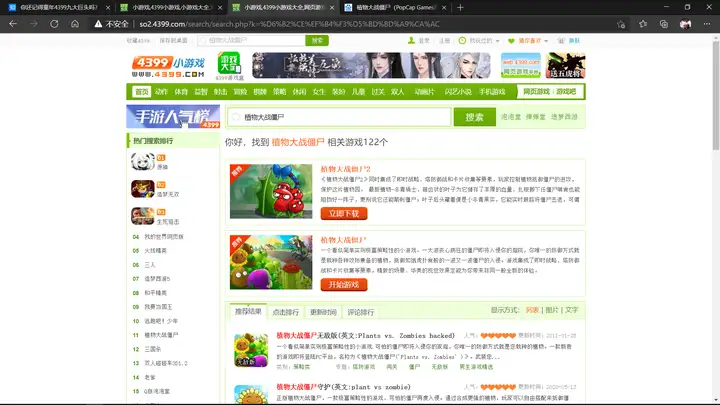Open a new browser tab with plus
Image resolution: width=720 pixels, height=405 pixels.
460,7
